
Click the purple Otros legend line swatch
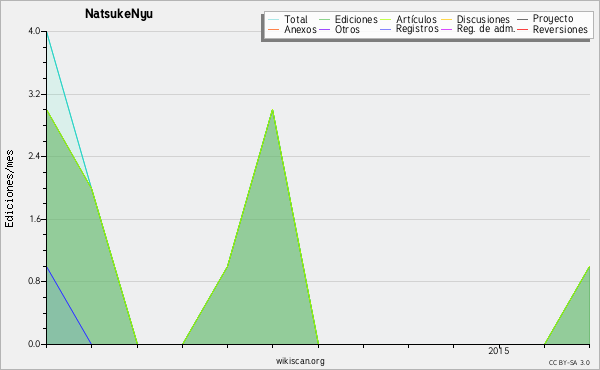[324, 29]
